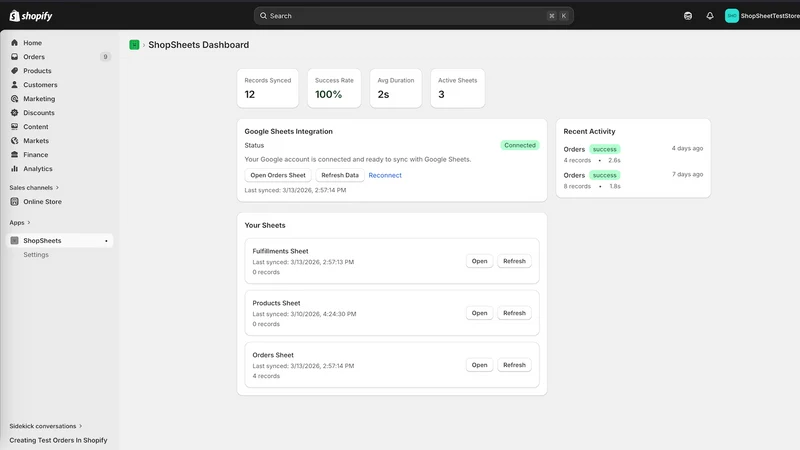
Task: Refresh the Products Sheet
Action: click(x=514, y=313)
